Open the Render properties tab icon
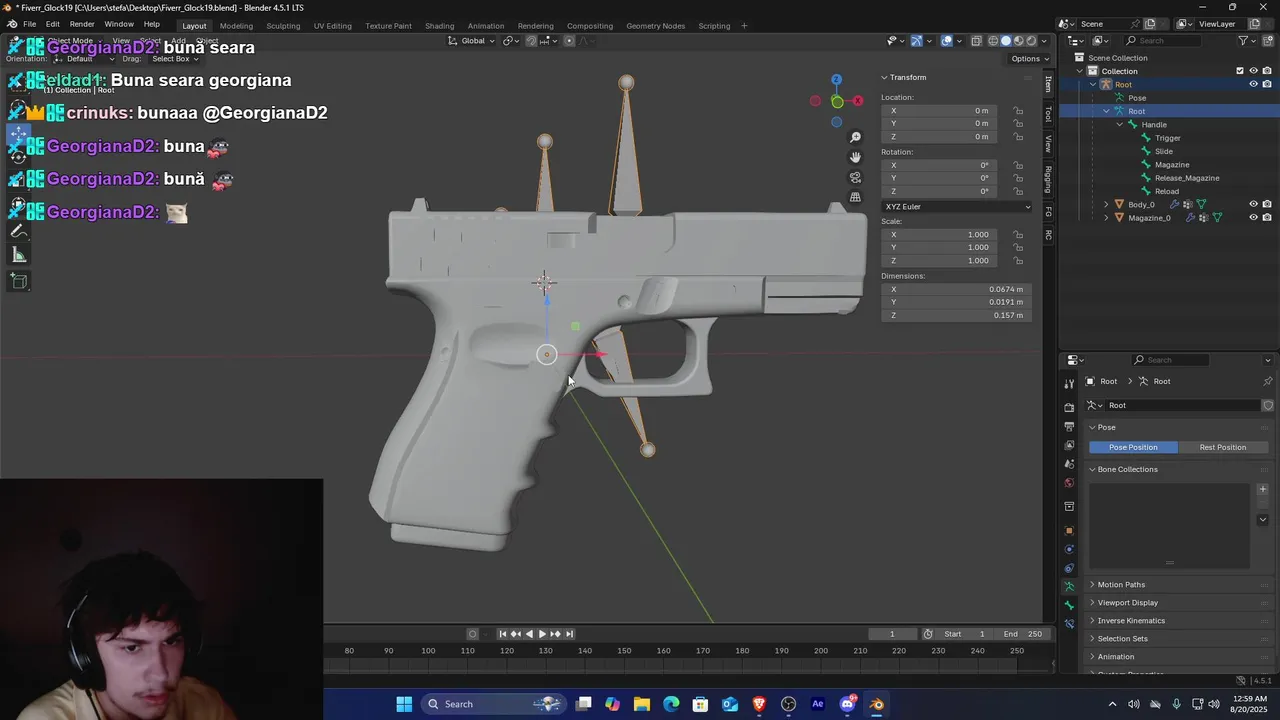This screenshot has height=720, width=1280. (1069, 407)
